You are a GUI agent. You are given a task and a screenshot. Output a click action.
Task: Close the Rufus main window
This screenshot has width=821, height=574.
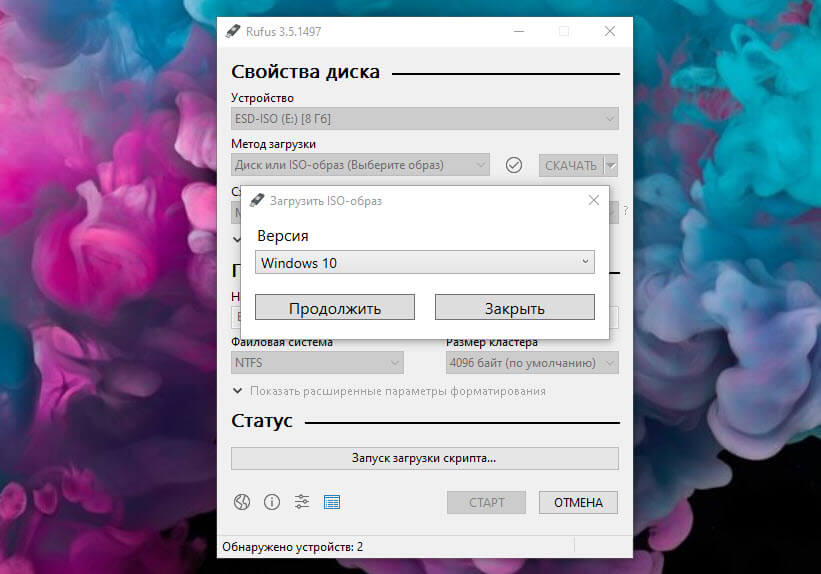609,31
